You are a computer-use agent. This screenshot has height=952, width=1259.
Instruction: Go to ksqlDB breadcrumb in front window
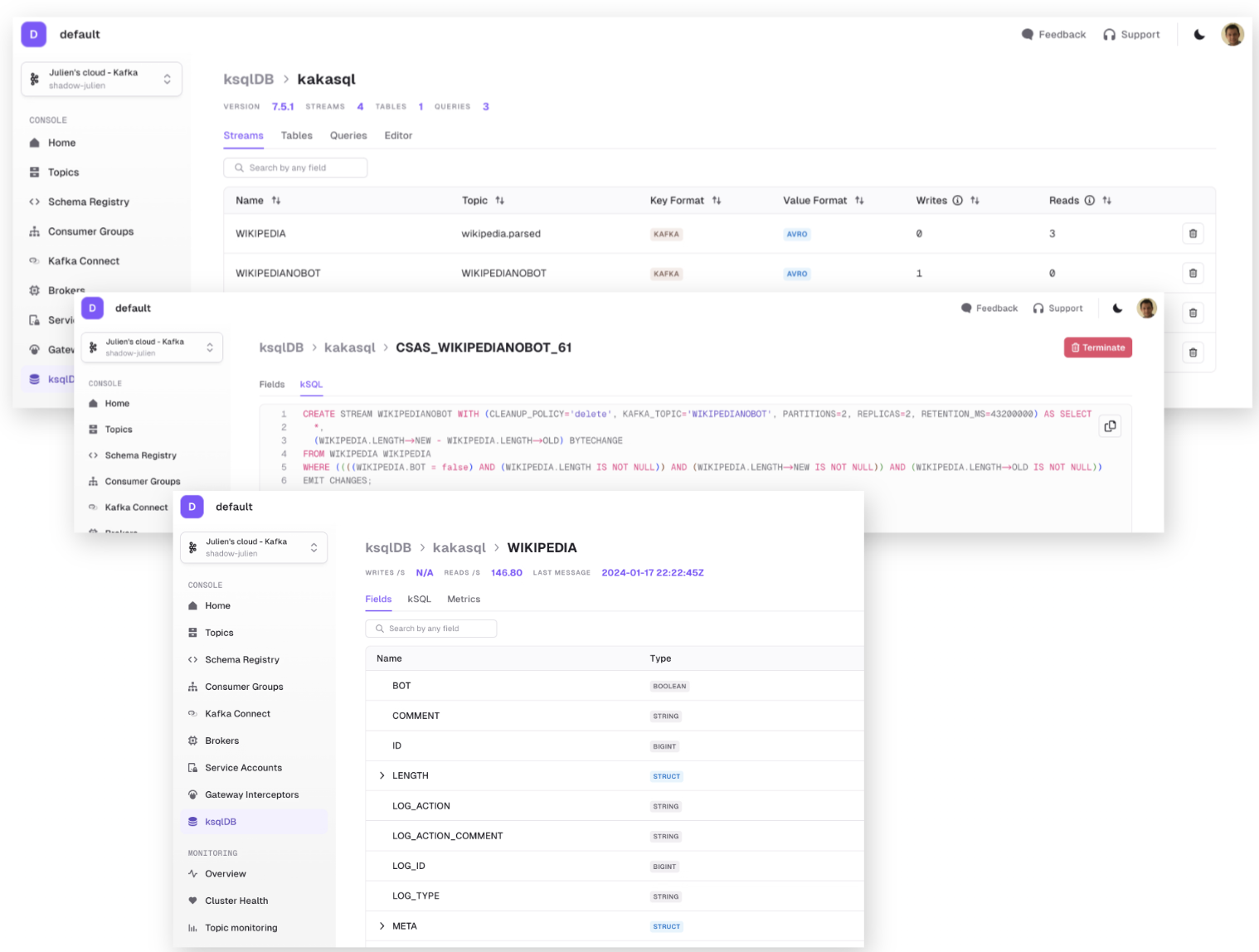(388, 548)
